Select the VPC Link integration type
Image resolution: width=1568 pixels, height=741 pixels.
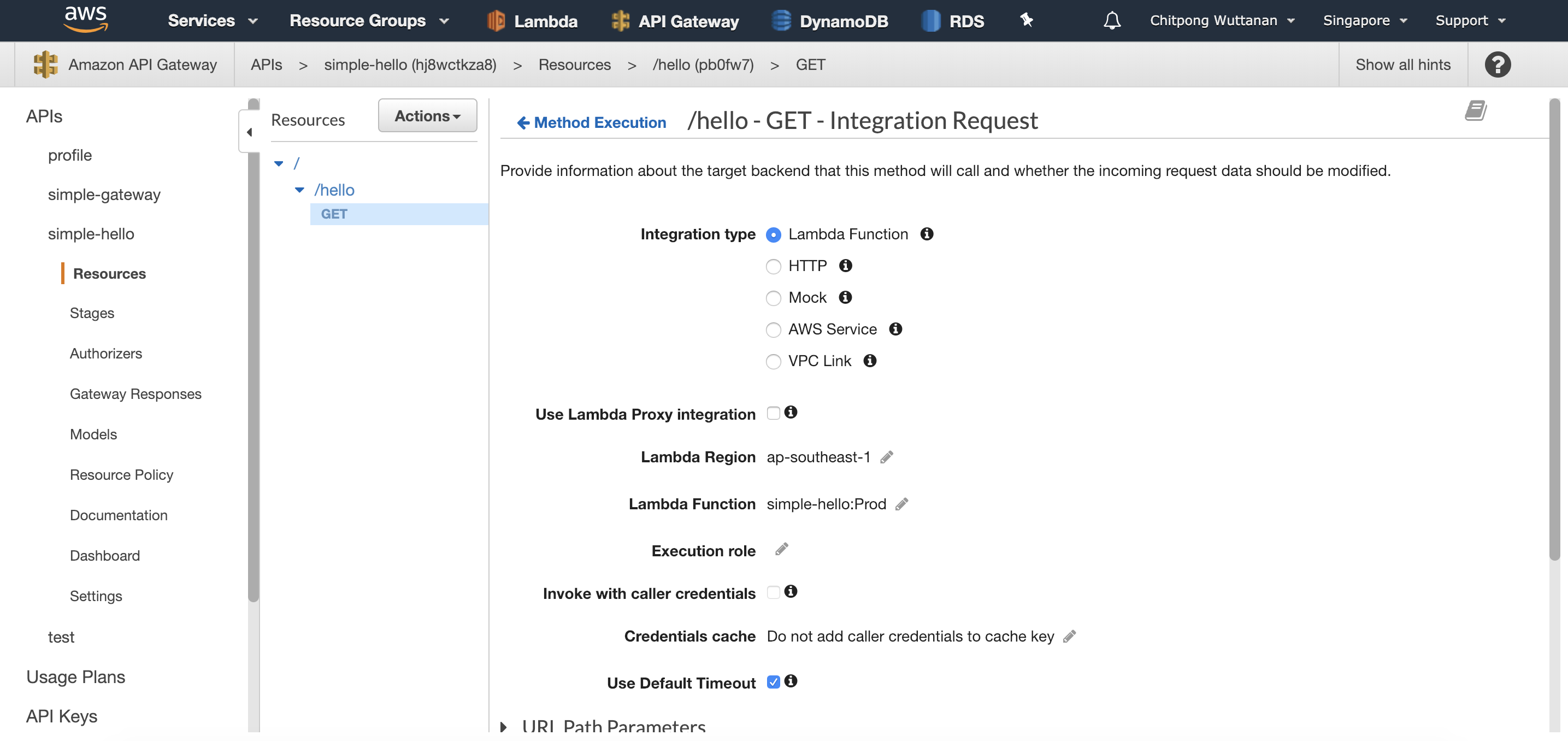[x=773, y=362]
